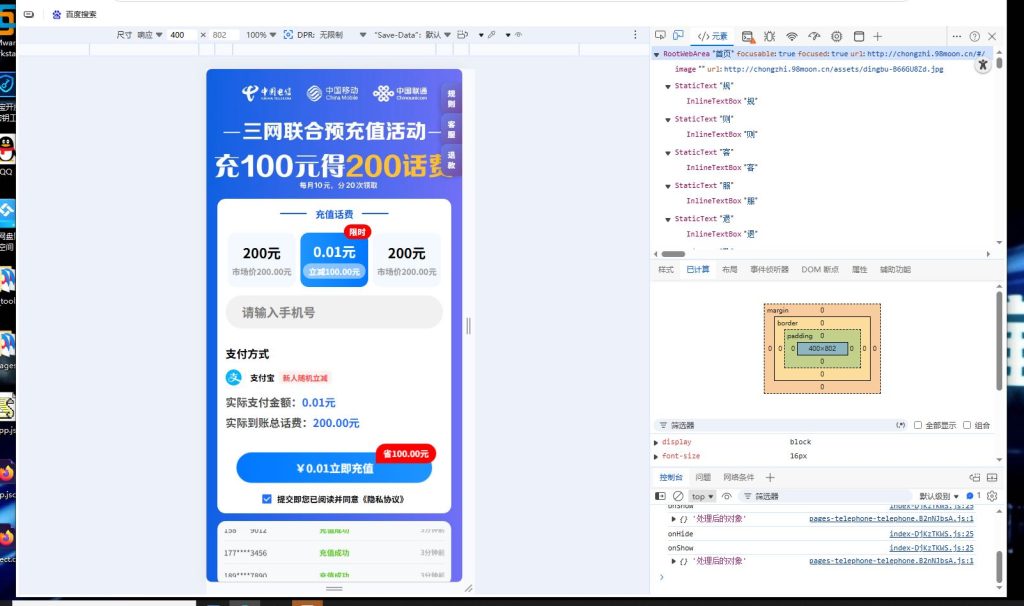Click the plus icon to add DevTools tool
This screenshot has height=606, width=1024.
tap(878, 37)
